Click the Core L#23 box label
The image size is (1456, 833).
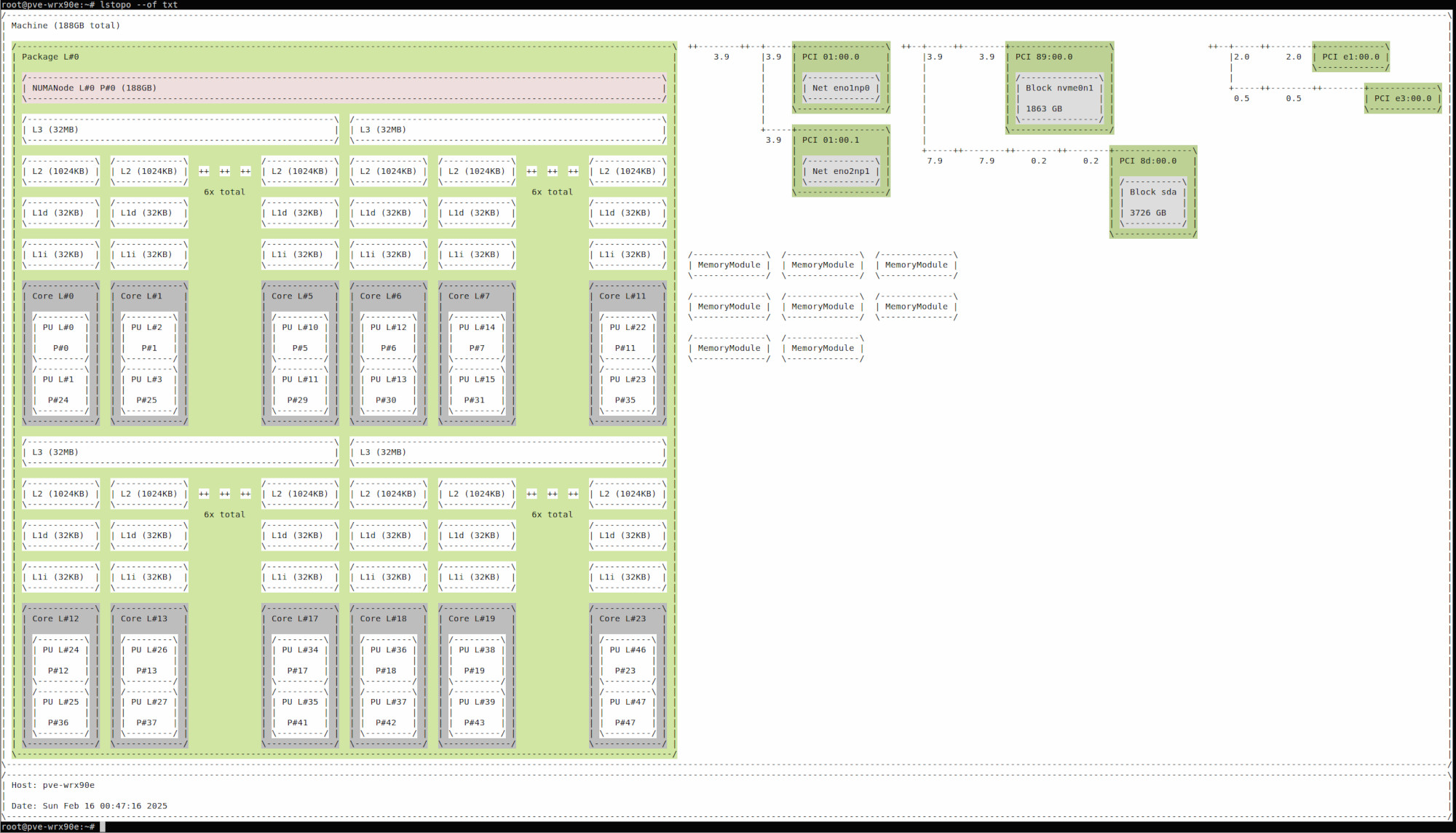pos(622,619)
